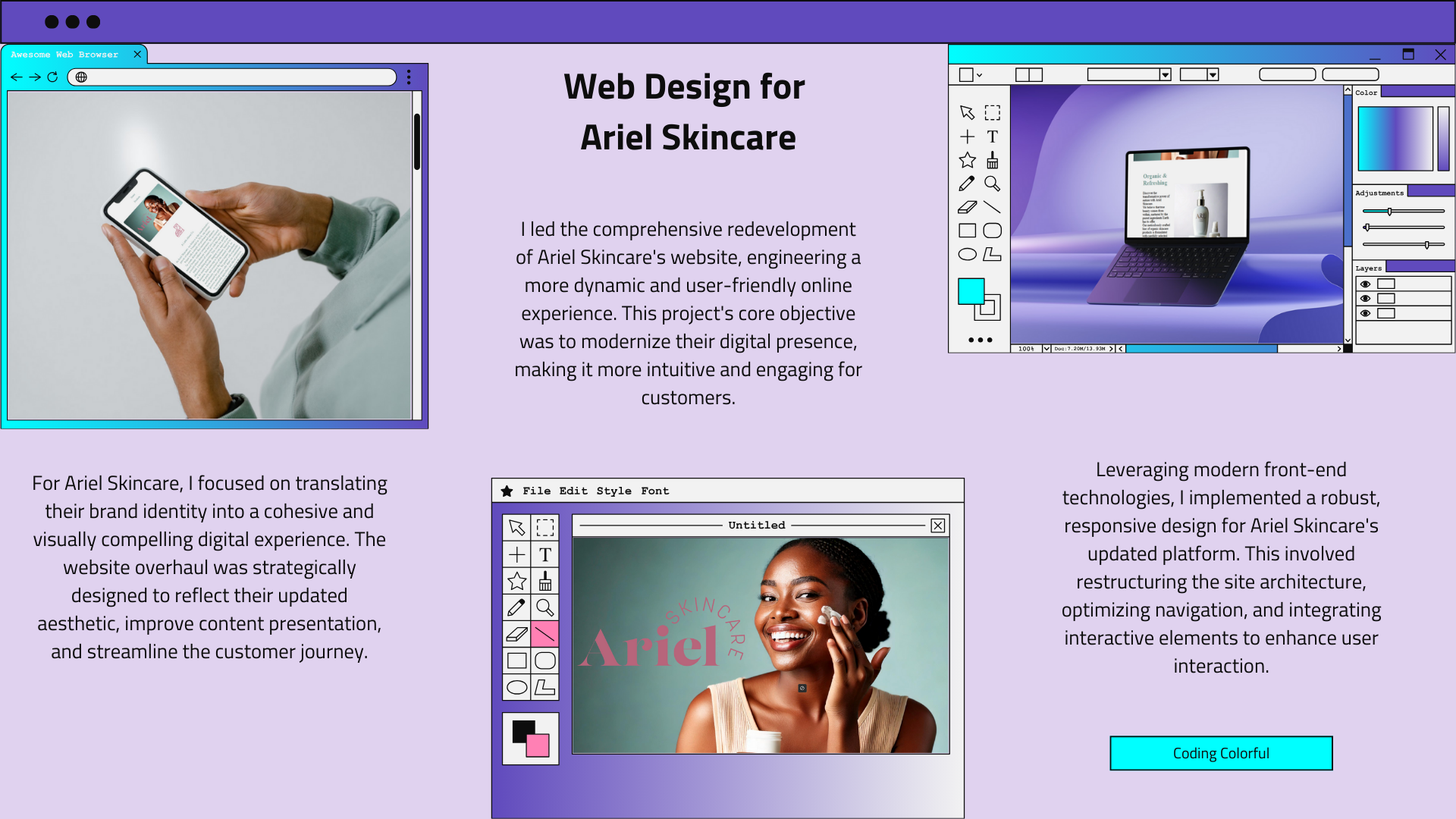Select the arrow pointer tool in top-right editor
The height and width of the screenshot is (819, 1456).
pyautogui.click(x=967, y=113)
